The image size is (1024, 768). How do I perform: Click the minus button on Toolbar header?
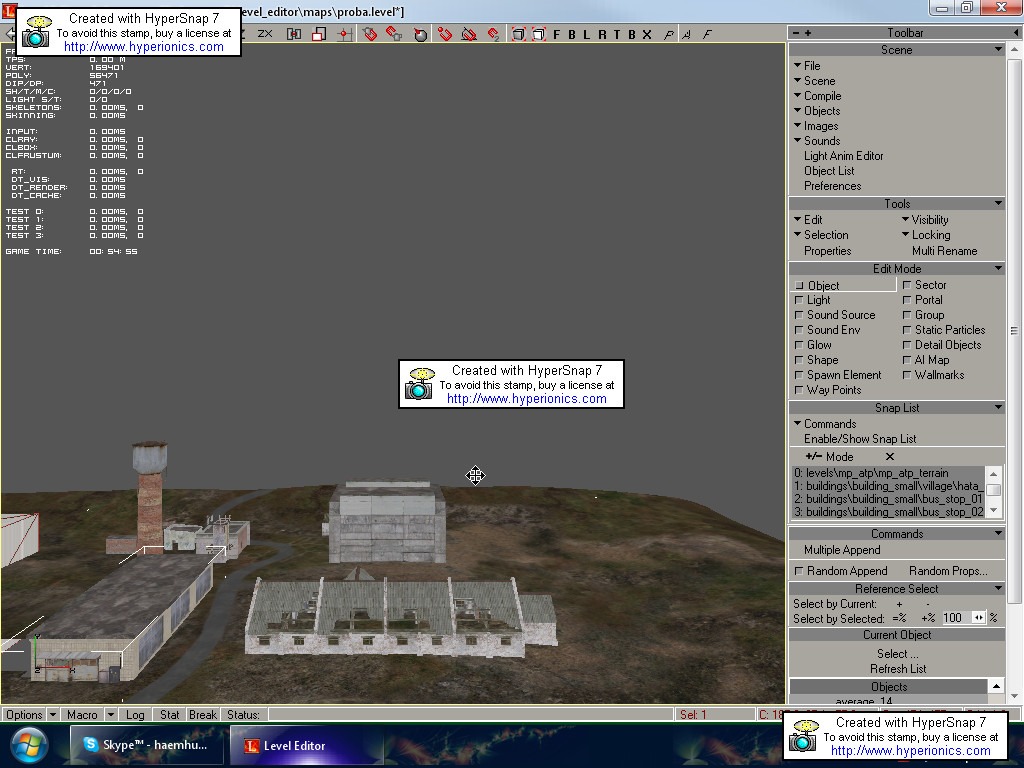(796, 33)
